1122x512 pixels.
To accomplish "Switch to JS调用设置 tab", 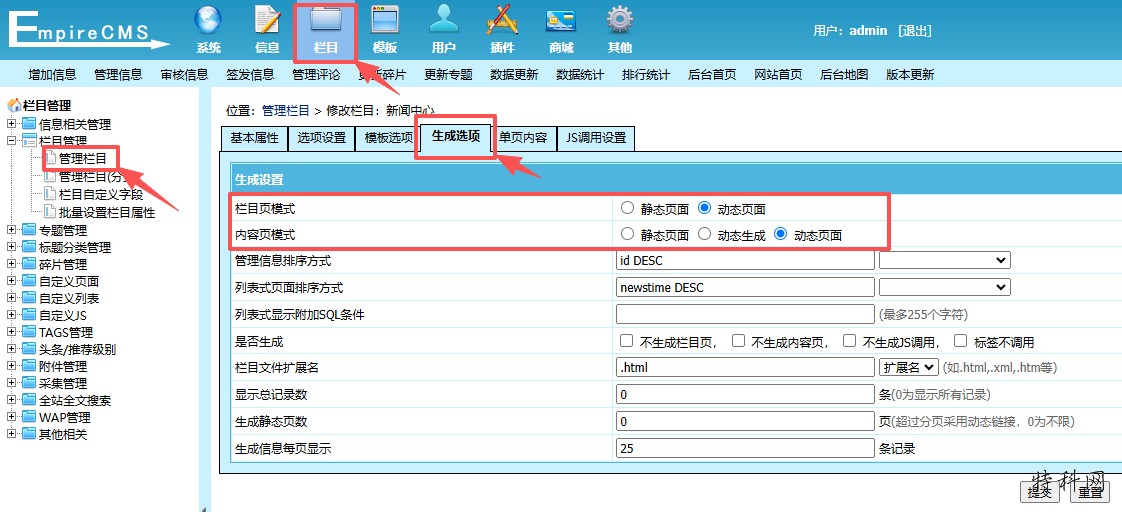I will (596, 138).
